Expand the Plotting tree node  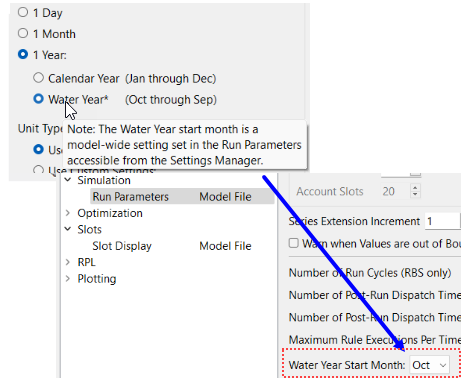(68, 278)
